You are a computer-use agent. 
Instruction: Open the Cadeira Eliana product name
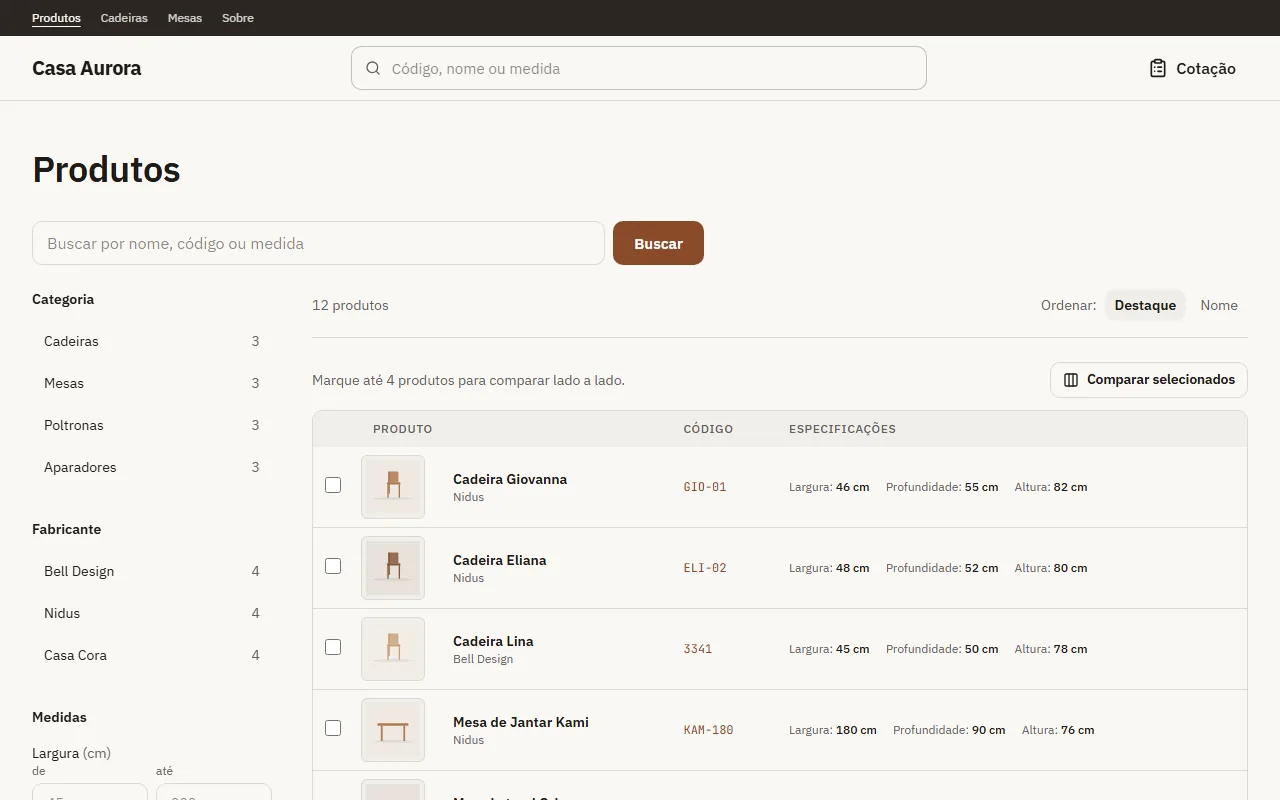(500, 560)
